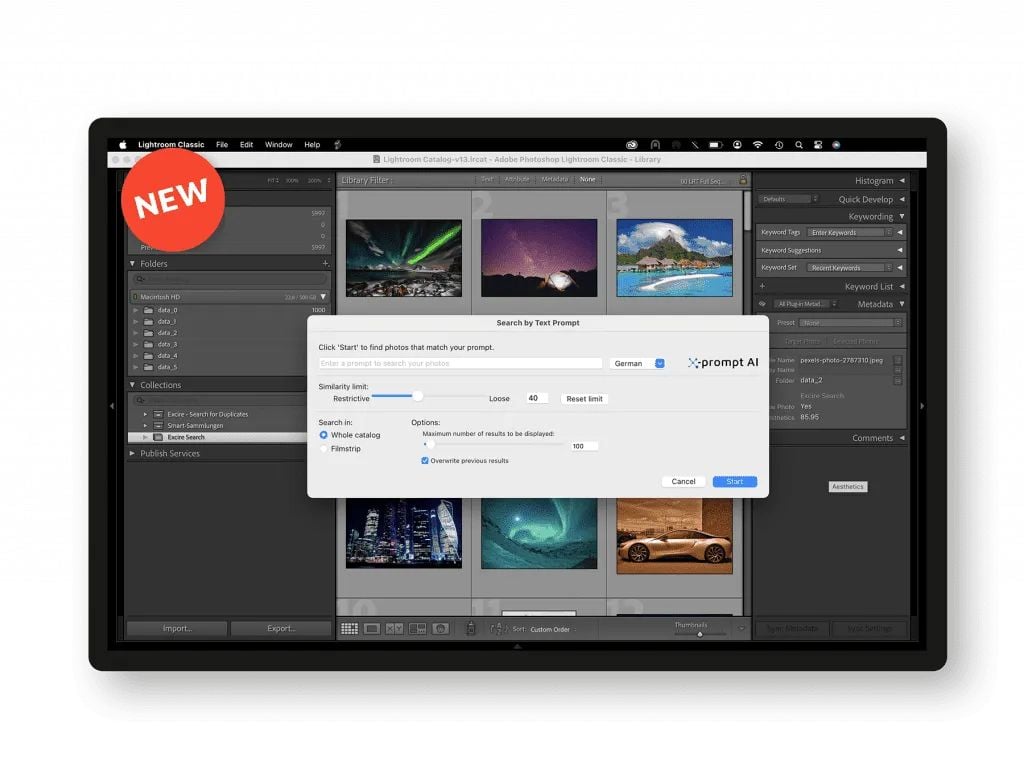Open the Recent Keywords set dropdown
The image size is (1024, 761).
pyautogui.click(x=850, y=268)
